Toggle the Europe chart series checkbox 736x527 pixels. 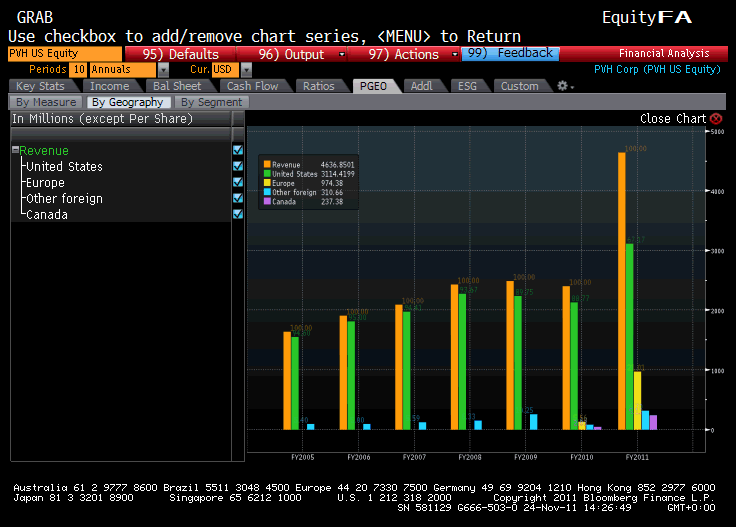coord(238,182)
